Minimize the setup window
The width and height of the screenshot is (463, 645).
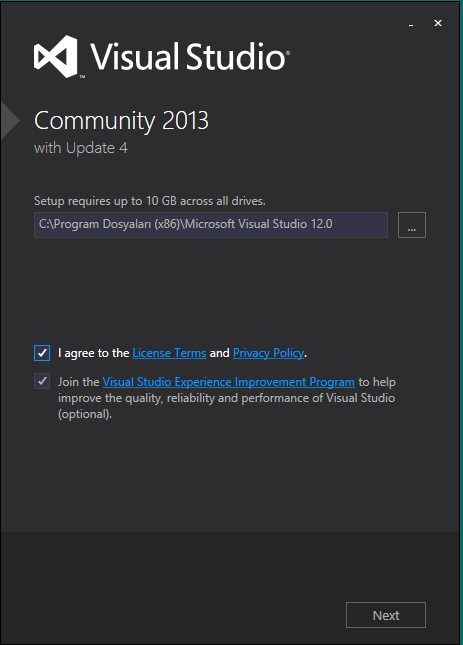(411, 24)
